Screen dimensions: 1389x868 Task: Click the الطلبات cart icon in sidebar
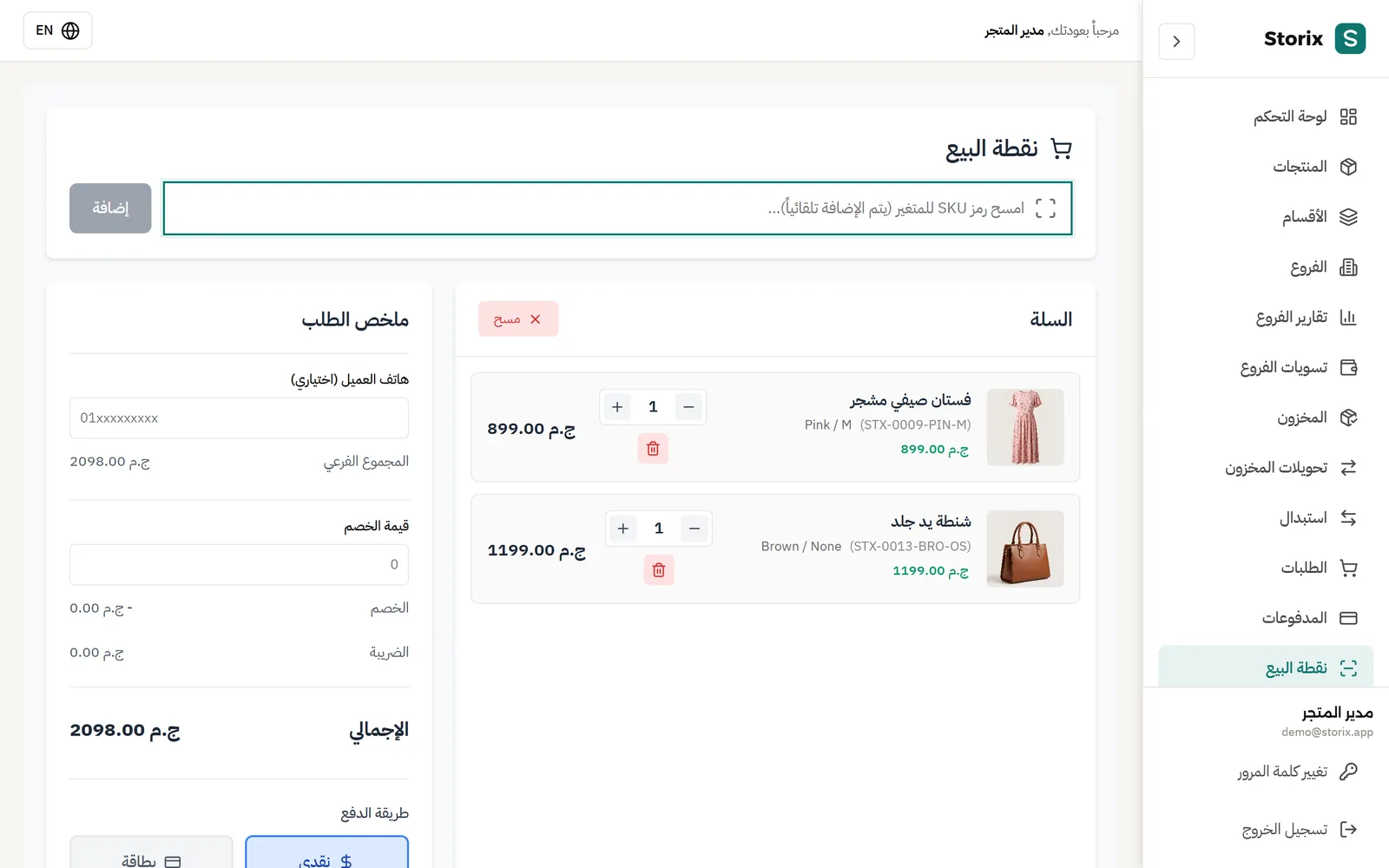1348,569
